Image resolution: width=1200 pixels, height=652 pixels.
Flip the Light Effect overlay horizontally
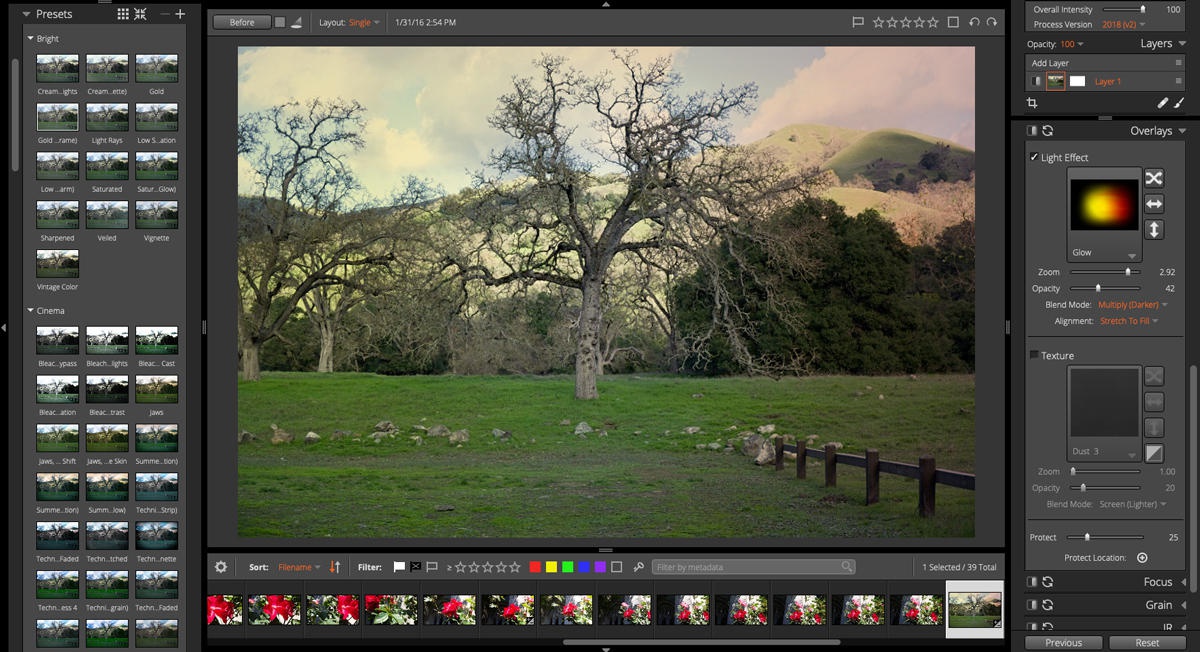(1154, 204)
